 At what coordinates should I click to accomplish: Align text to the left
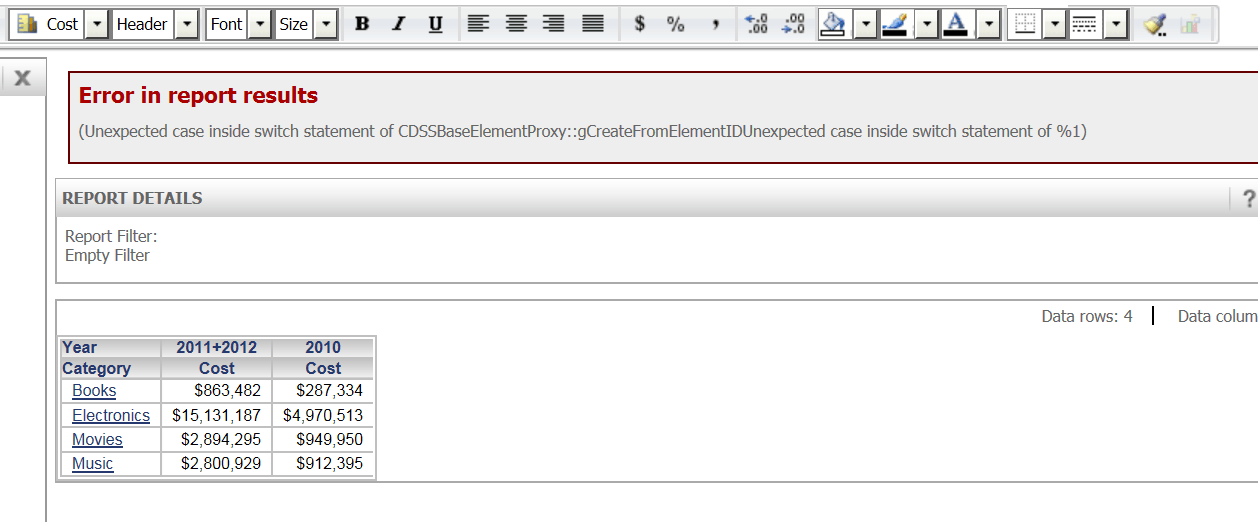point(479,24)
